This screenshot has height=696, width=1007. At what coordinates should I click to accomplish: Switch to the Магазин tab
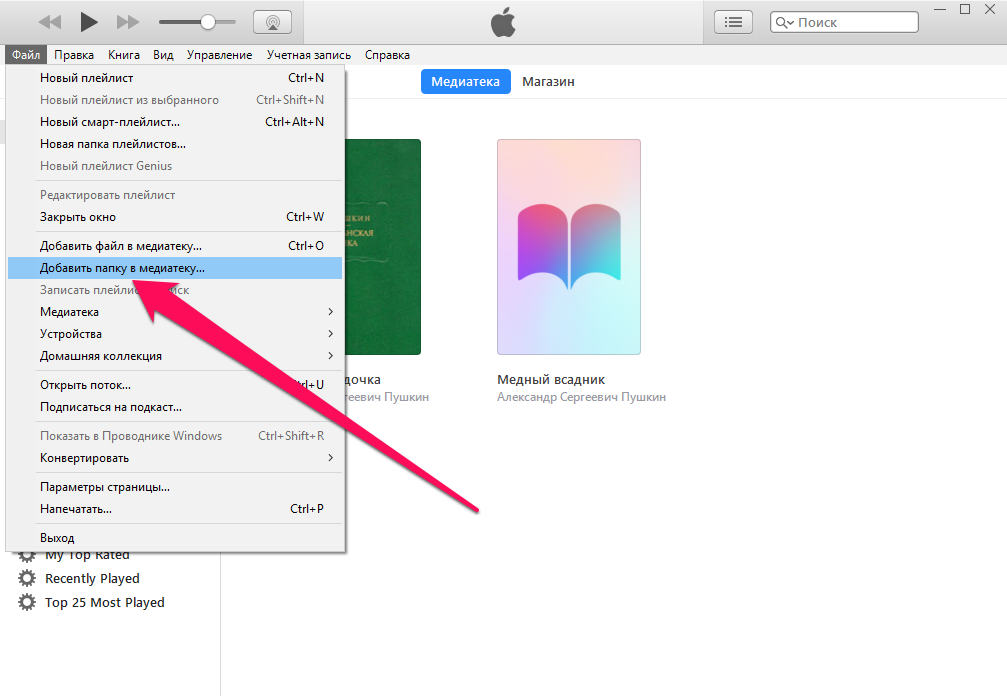point(548,82)
